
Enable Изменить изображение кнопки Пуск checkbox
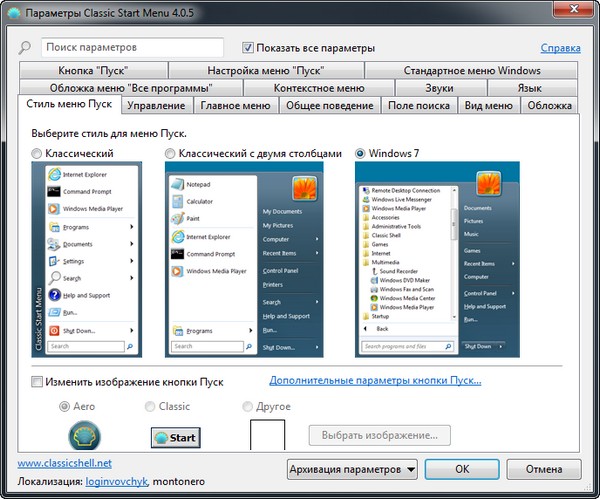pos(37,382)
